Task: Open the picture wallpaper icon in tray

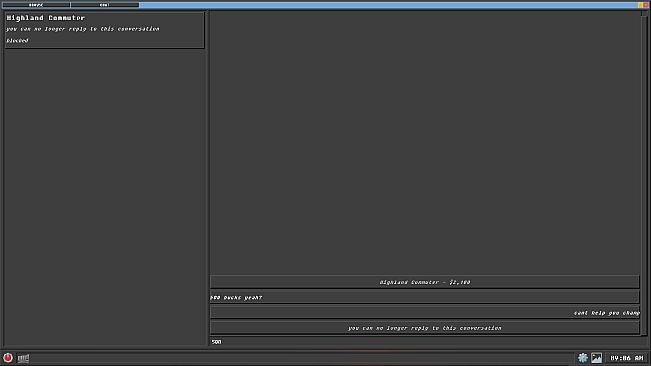Action: point(597,358)
